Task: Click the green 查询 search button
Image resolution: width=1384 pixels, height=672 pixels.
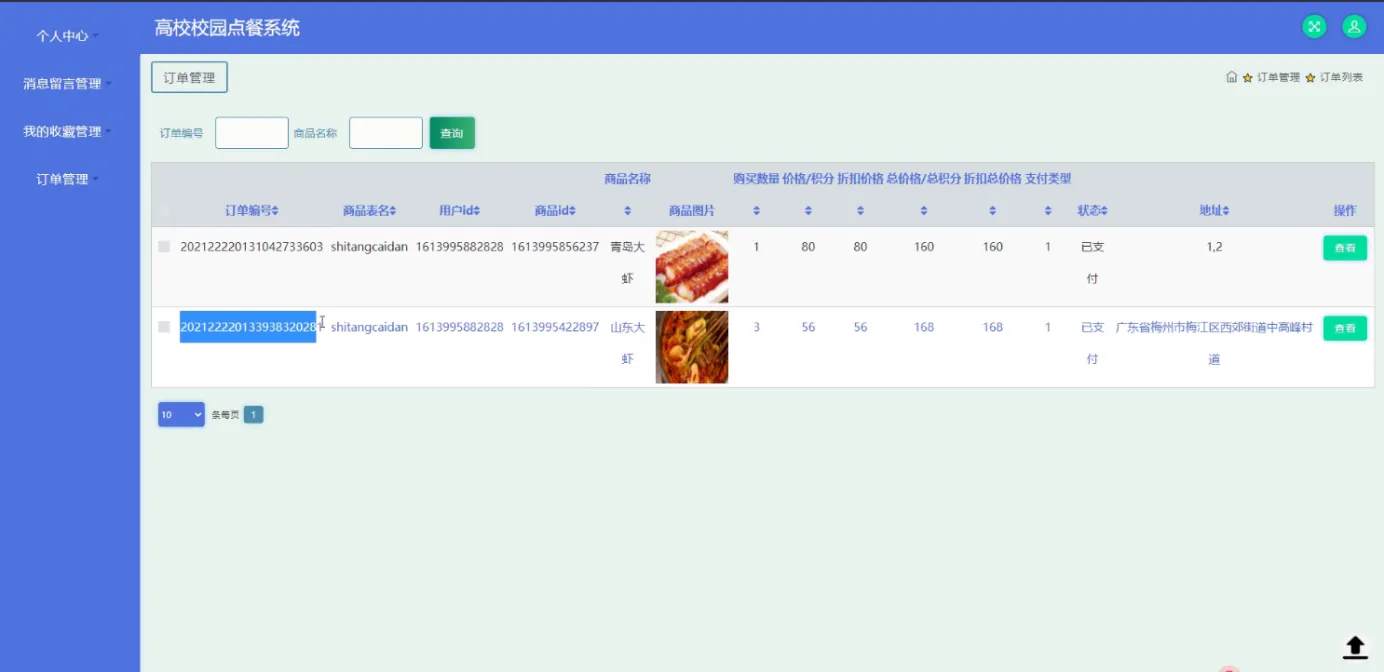Action: click(452, 133)
